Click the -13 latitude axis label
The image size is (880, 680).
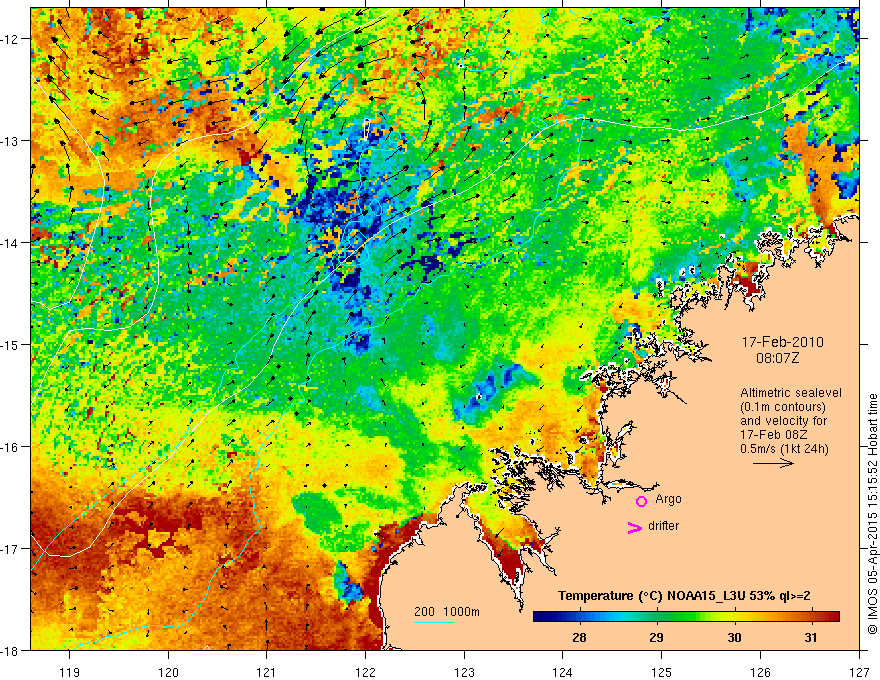pyautogui.click(x=11, y=141)
